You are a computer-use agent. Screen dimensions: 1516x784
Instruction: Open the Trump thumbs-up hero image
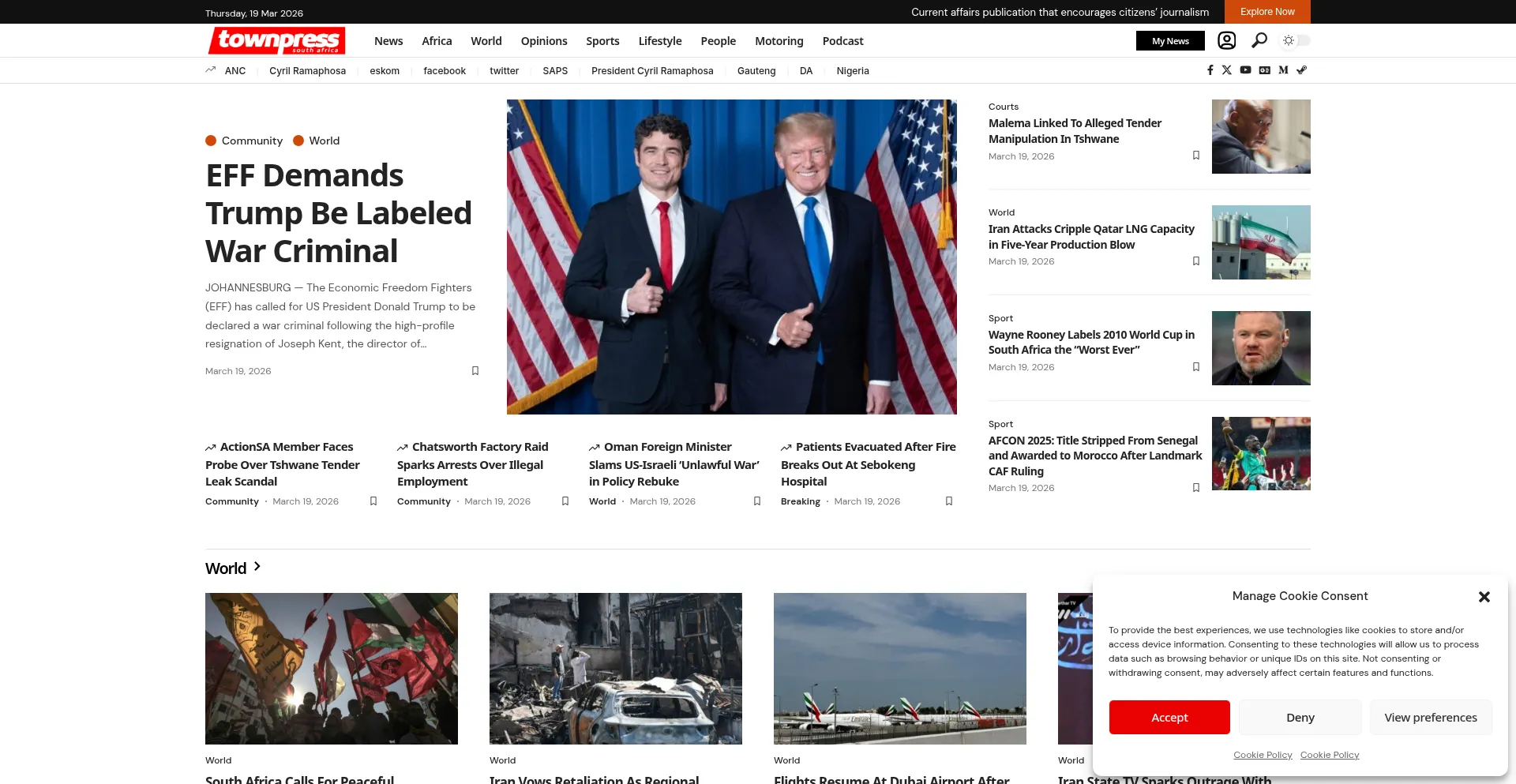point(732,257)
